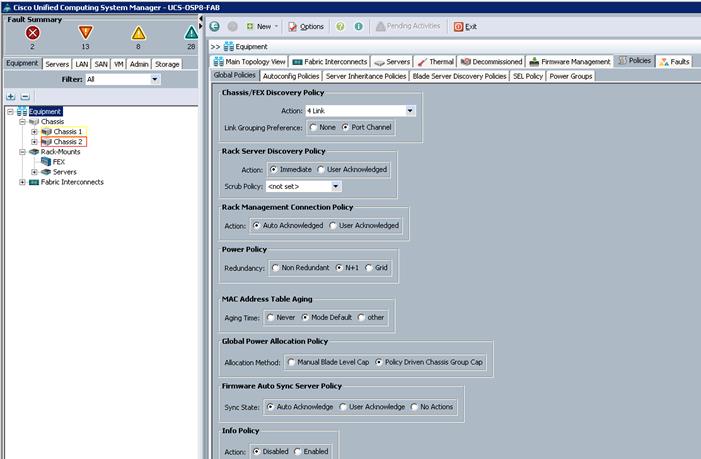Screen dimensions: 701x459
Task: Expand Rack-Mounts Servers node
Action: pos(34,172)
